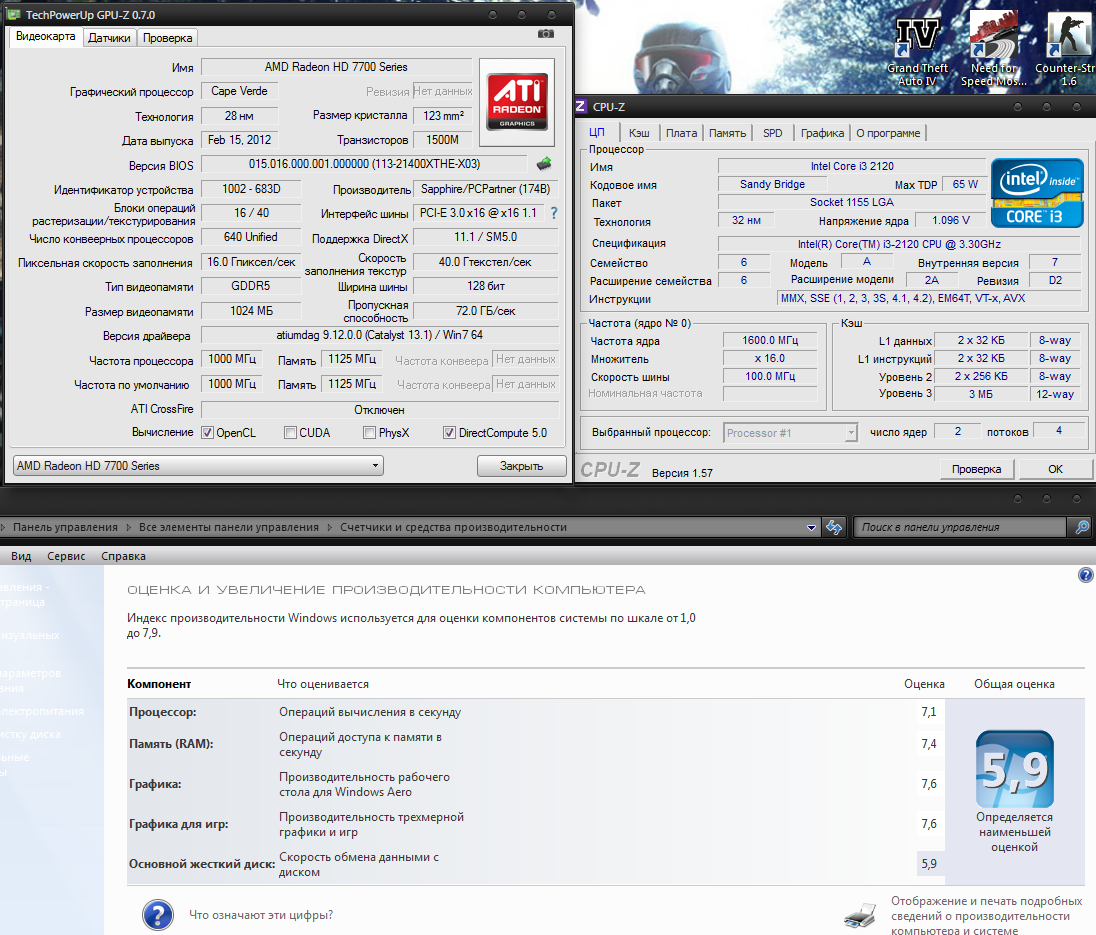Click the printer icon for detailed performance info
Viewport: 1096px width, 935px height.
coord(860,915)
